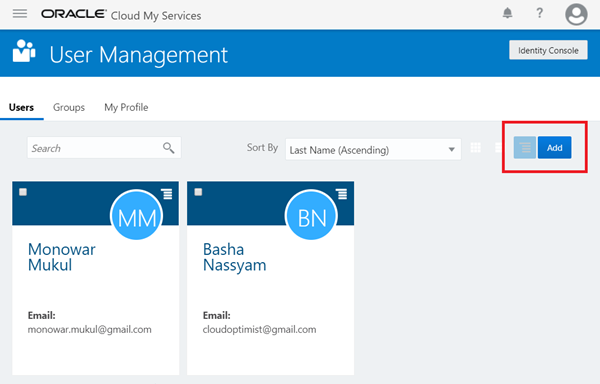
Task: Click monowar.mukul@gmail.com email text
Action: (90, 329)
